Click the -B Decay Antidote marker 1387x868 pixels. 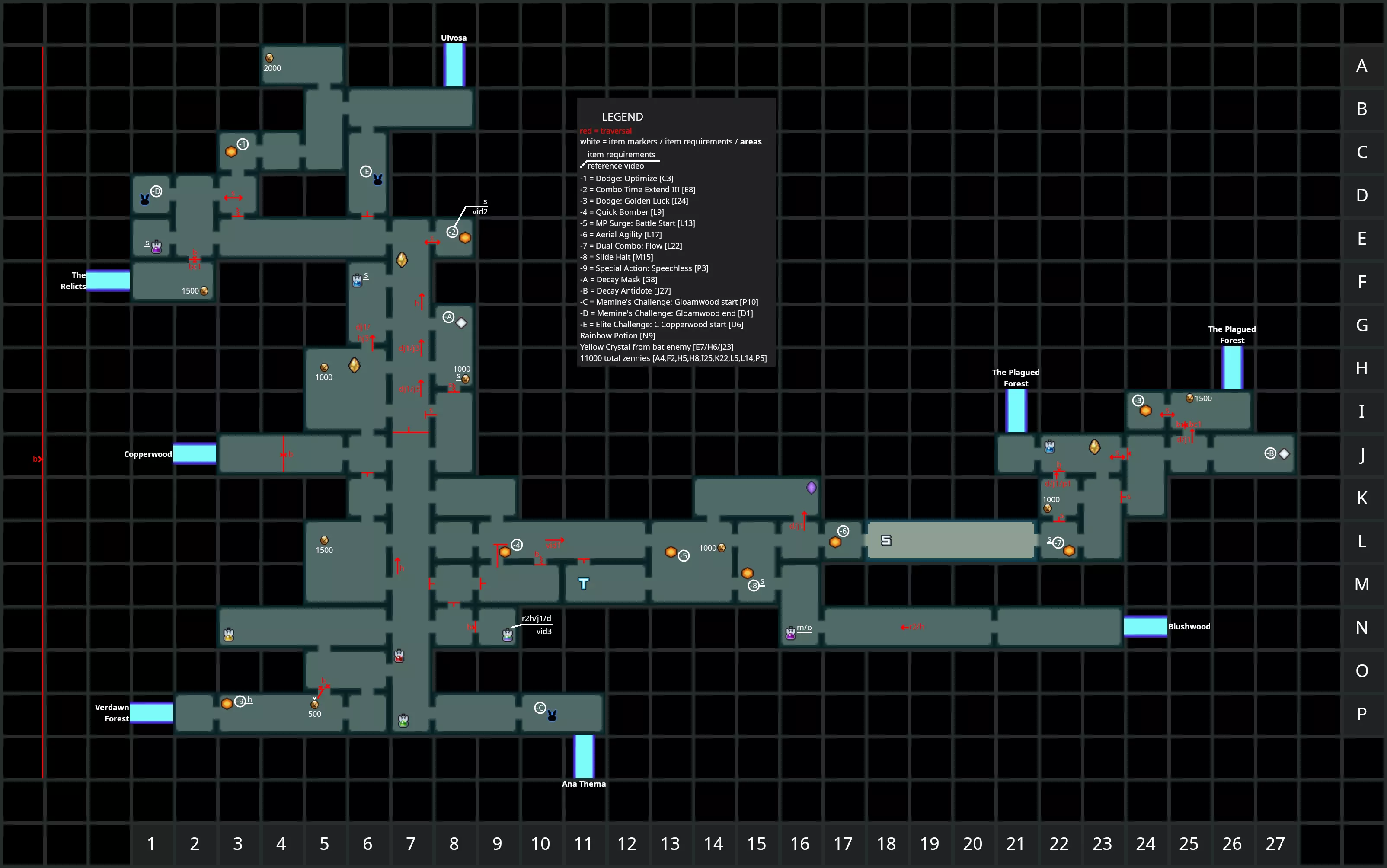(1270, 453)
